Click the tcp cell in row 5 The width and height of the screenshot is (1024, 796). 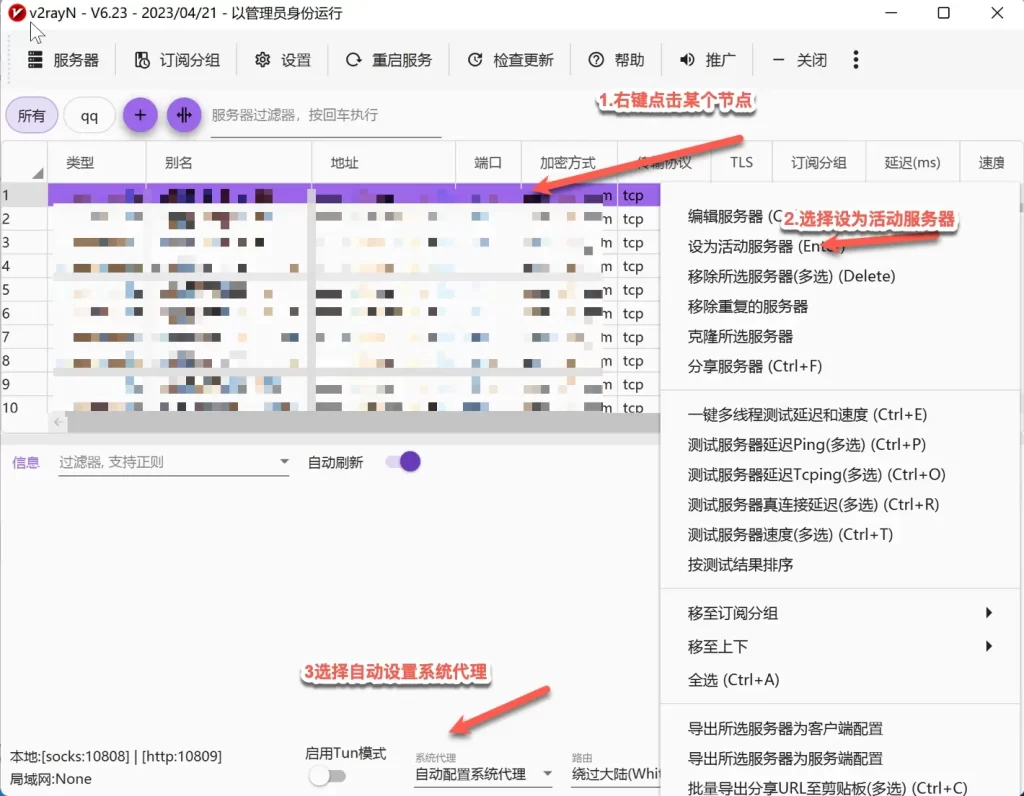tap(637, 289)
